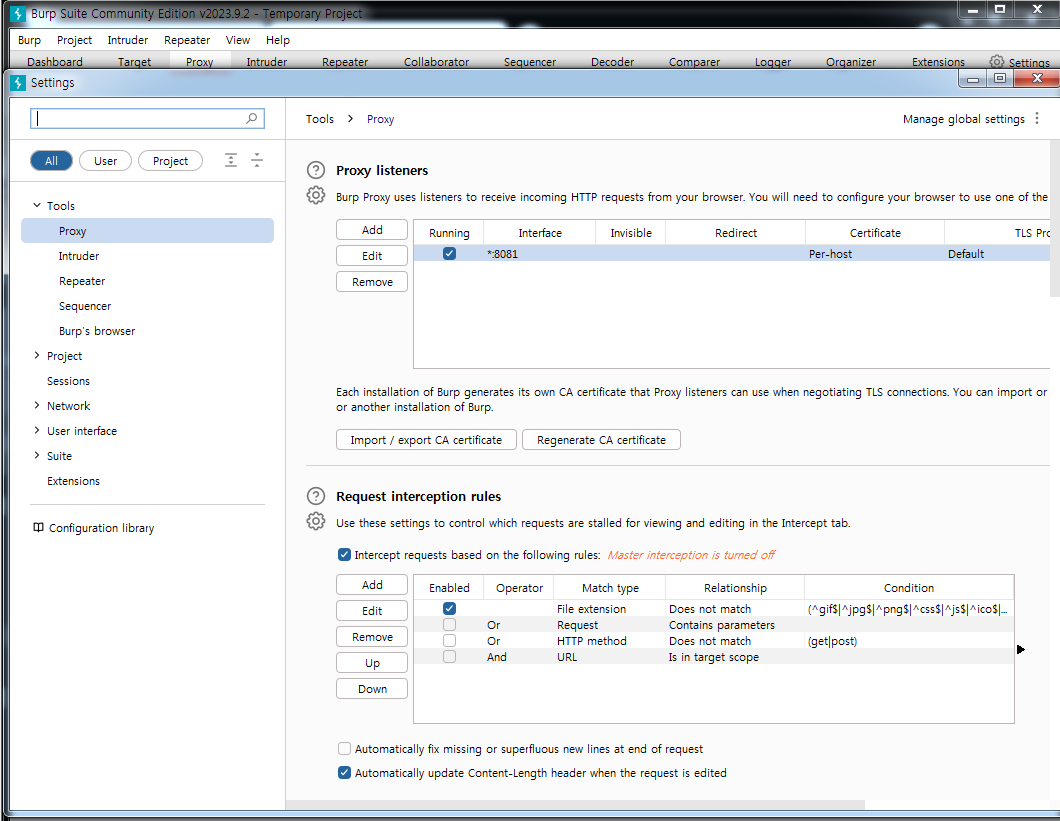The image size is (1060, 821).
Task: Add a new interception rule
Action: [x=372, y=585]
